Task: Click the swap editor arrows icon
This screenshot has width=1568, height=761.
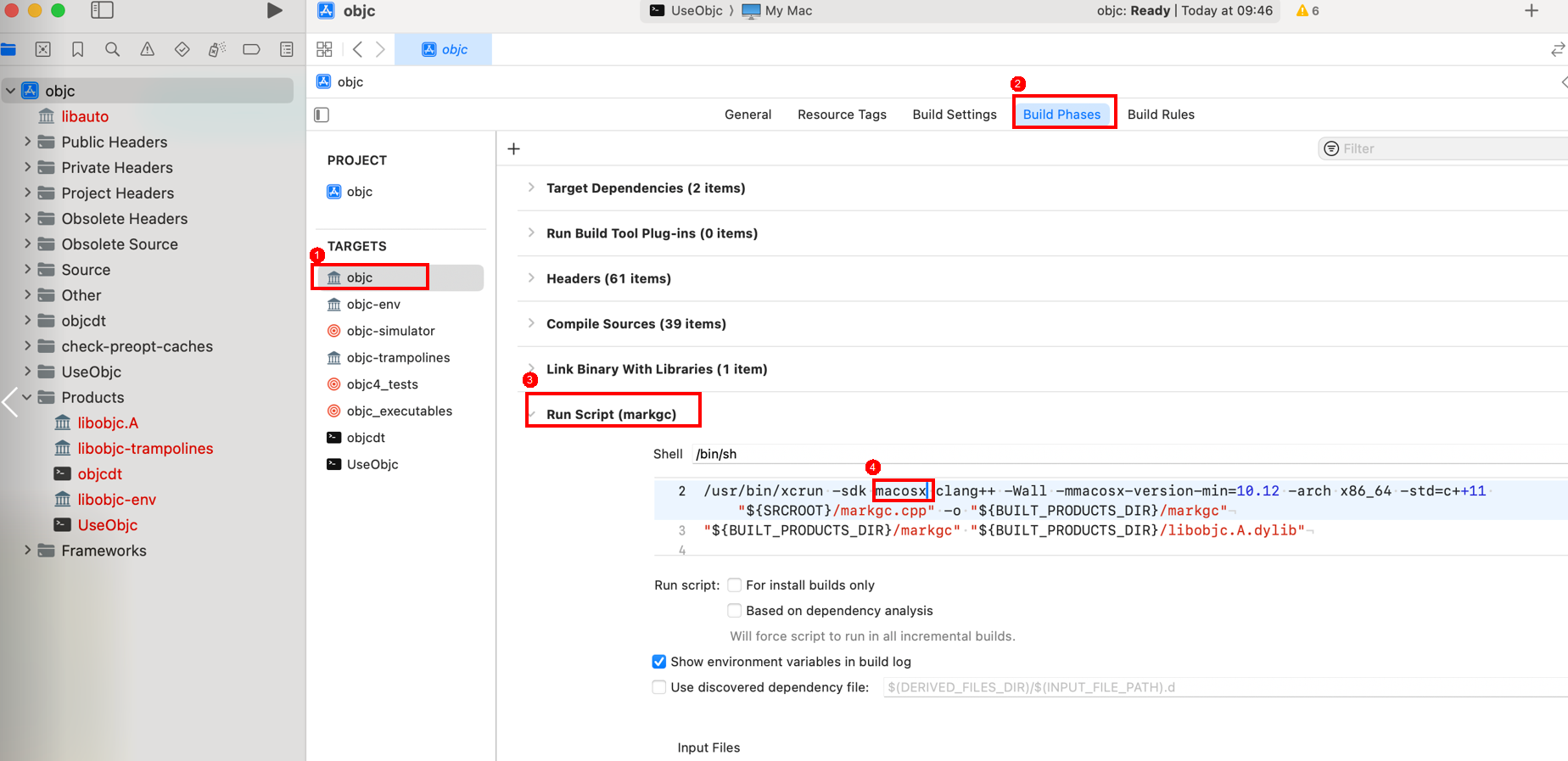Action: coord(1558,49)
